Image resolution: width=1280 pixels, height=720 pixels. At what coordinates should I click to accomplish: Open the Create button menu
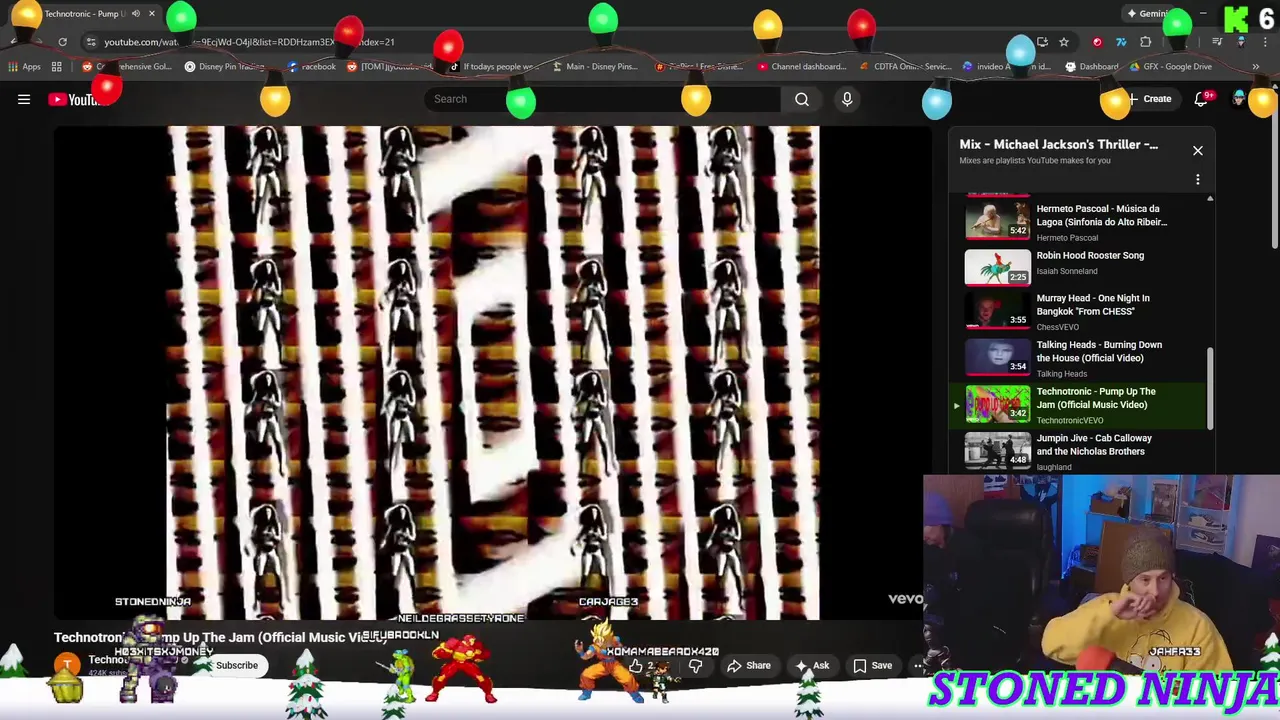(1149, 99)
